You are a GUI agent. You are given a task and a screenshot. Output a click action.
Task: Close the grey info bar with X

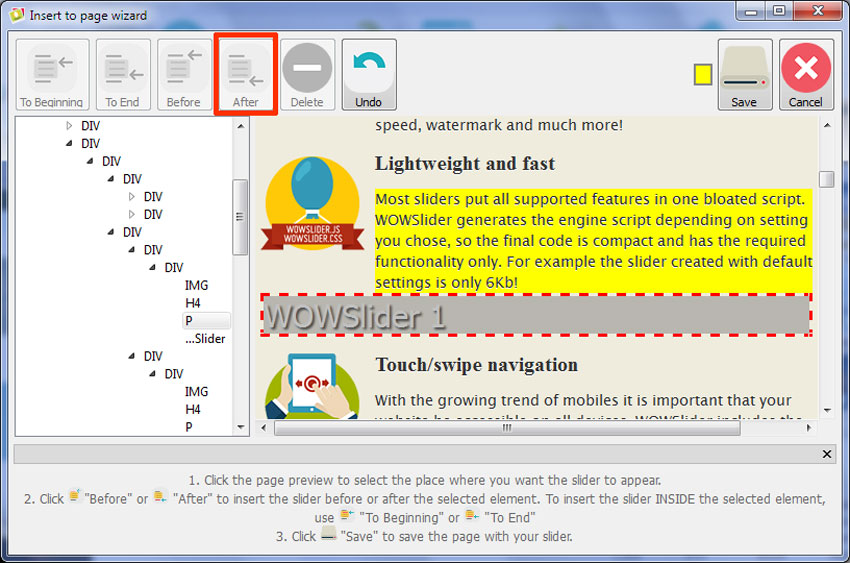[x=826, y=454]
